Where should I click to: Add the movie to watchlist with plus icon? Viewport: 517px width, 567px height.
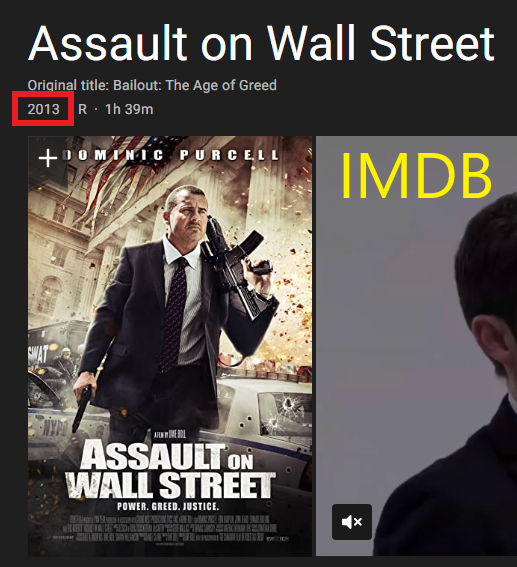tap(48, 158)
